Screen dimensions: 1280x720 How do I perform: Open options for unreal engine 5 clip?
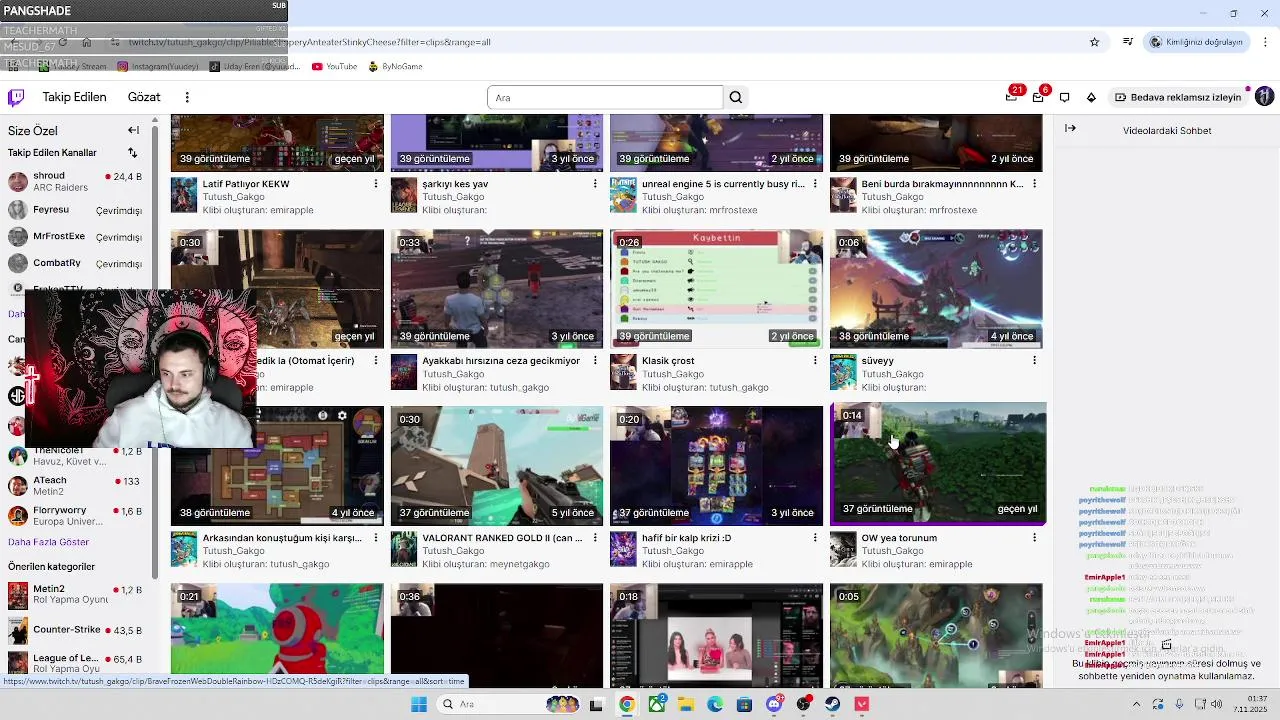point(815,184)
